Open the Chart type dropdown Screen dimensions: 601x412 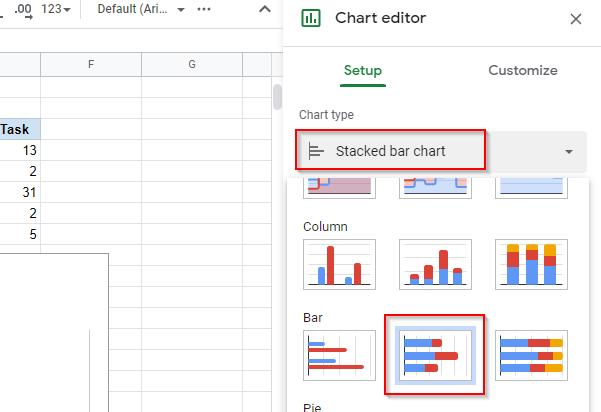coord(442,151)
